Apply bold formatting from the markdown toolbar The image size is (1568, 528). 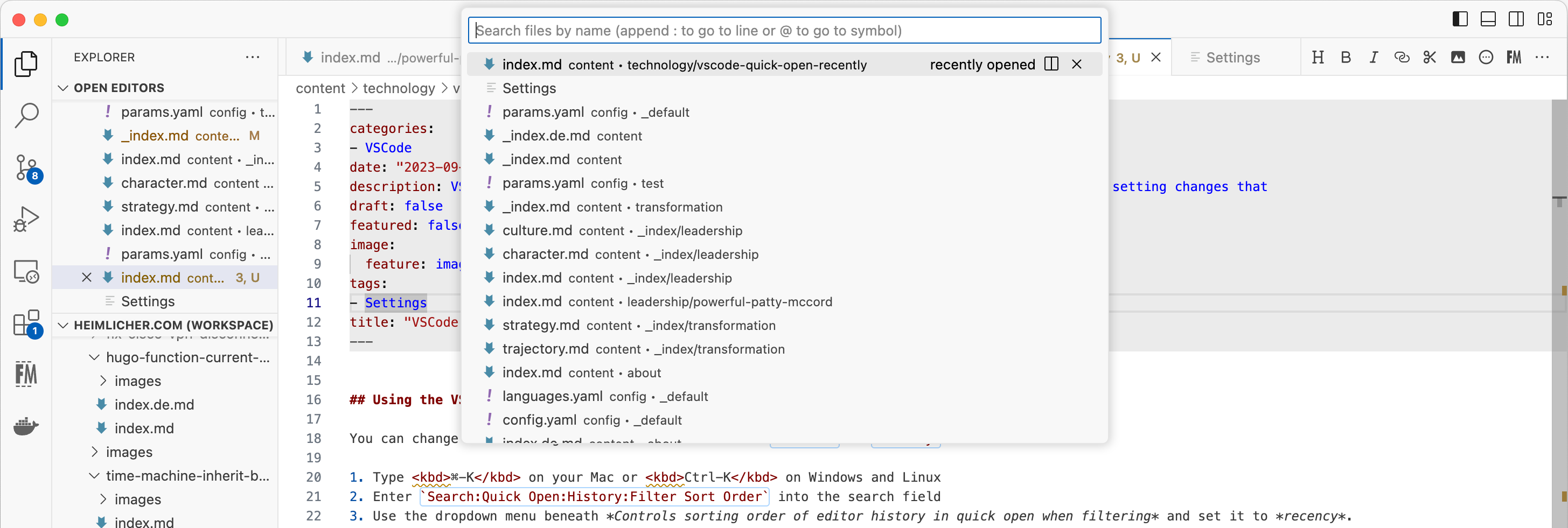pyautogui.click(x=1346, y=57)
